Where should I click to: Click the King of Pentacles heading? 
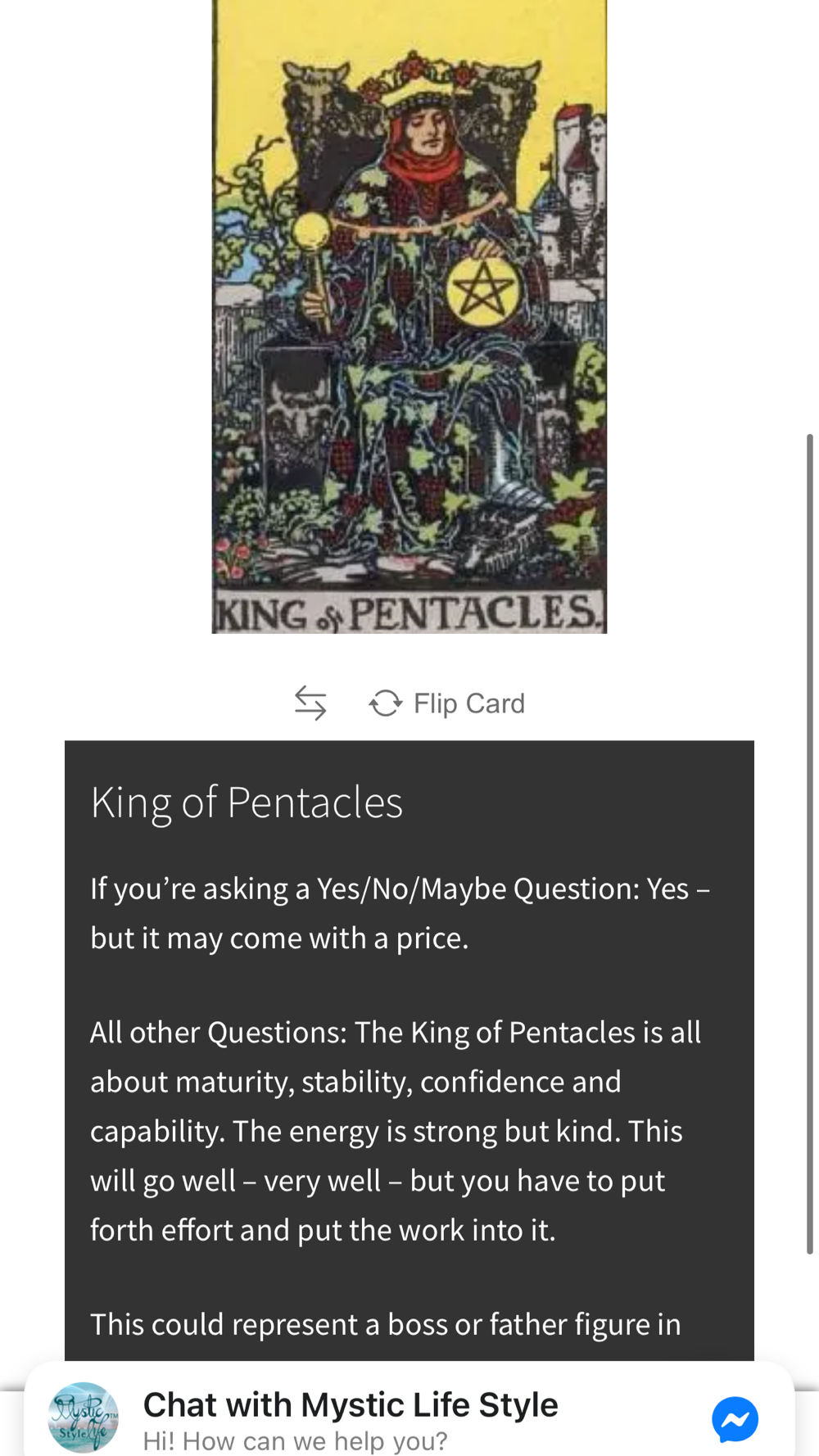[x=247, y=802]
